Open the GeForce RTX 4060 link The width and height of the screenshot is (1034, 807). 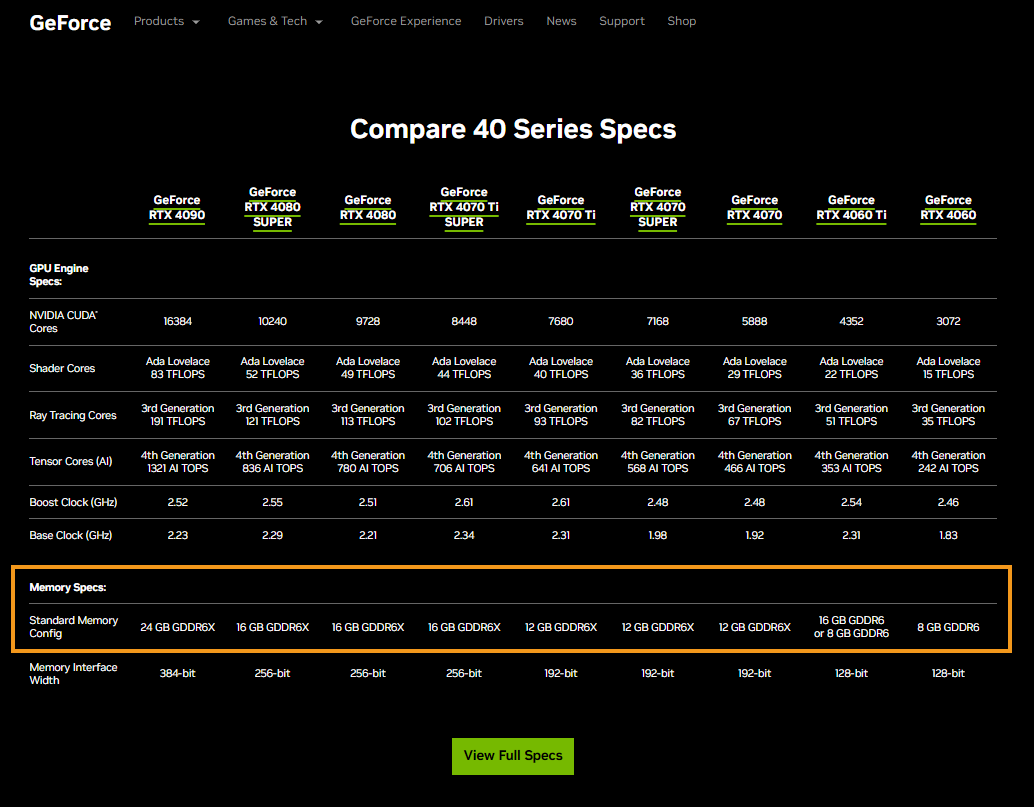[948, 208]
